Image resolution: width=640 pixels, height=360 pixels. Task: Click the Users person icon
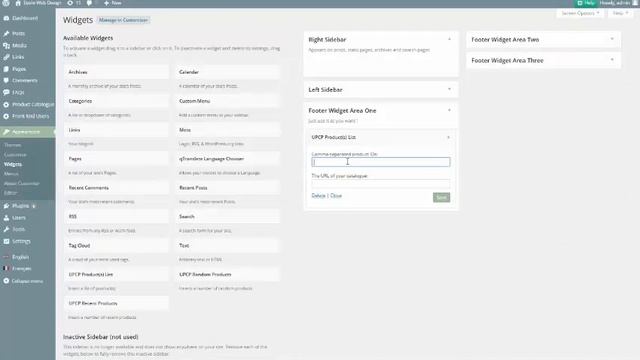6,218
